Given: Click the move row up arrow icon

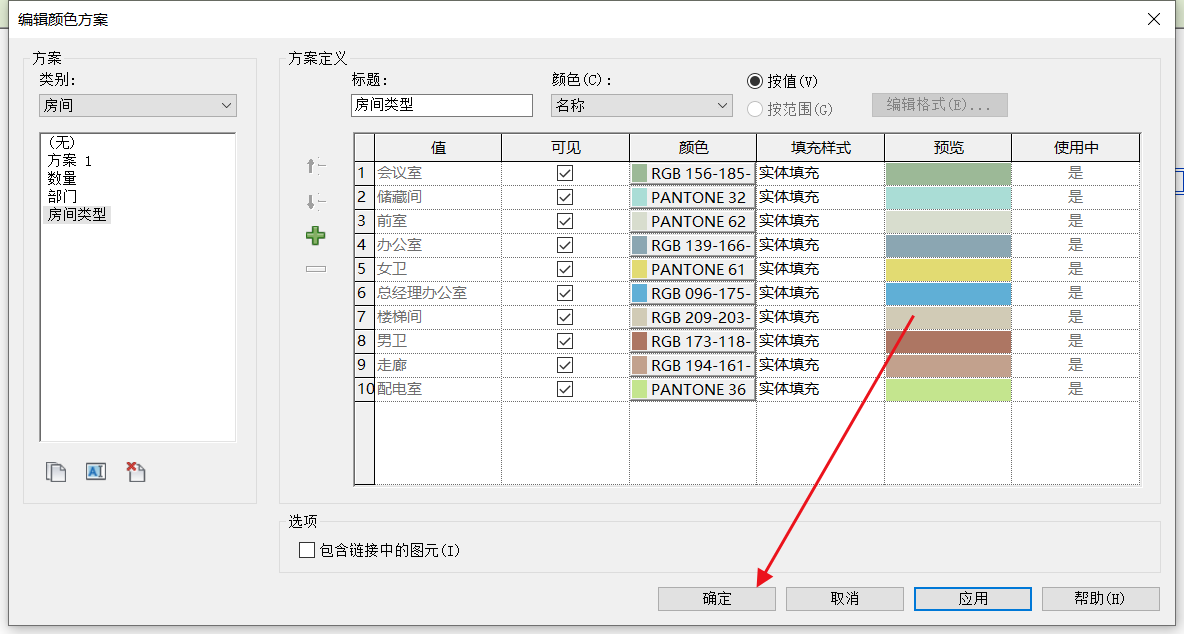Looking at the screenshot, I should click(316, 166).
